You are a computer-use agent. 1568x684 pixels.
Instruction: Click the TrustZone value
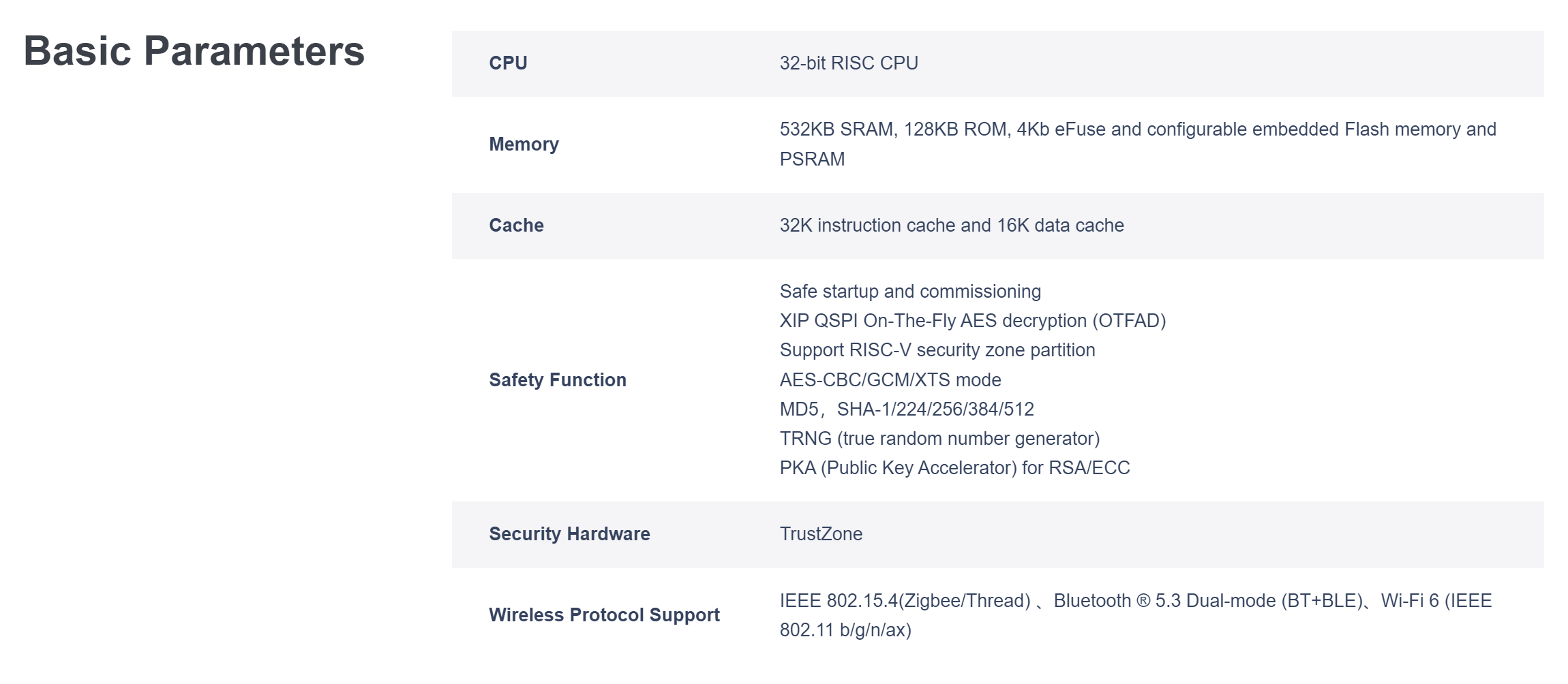click(821, 534)
